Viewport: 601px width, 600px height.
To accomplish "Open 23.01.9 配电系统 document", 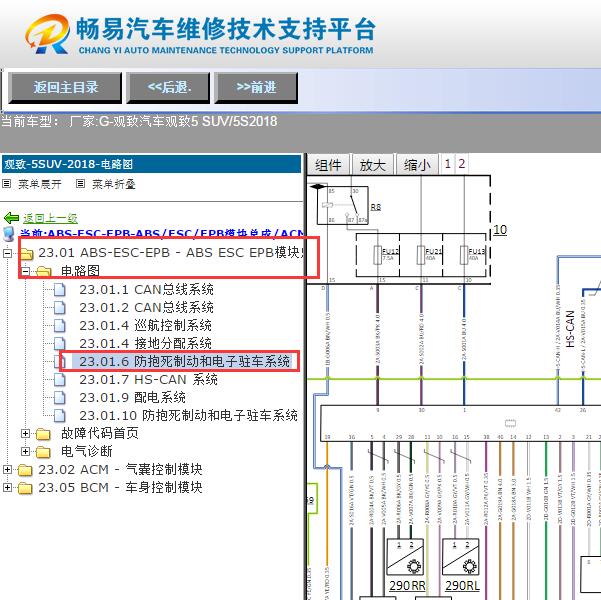I will pyautogui.click(x=133, y=398).
